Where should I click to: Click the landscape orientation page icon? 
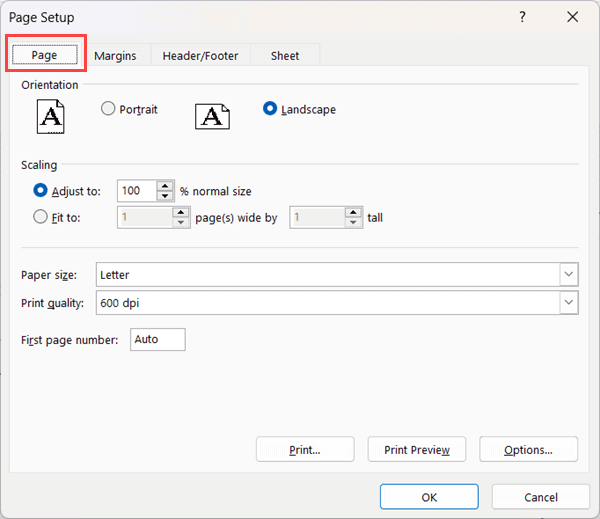[x=211, y=116]
